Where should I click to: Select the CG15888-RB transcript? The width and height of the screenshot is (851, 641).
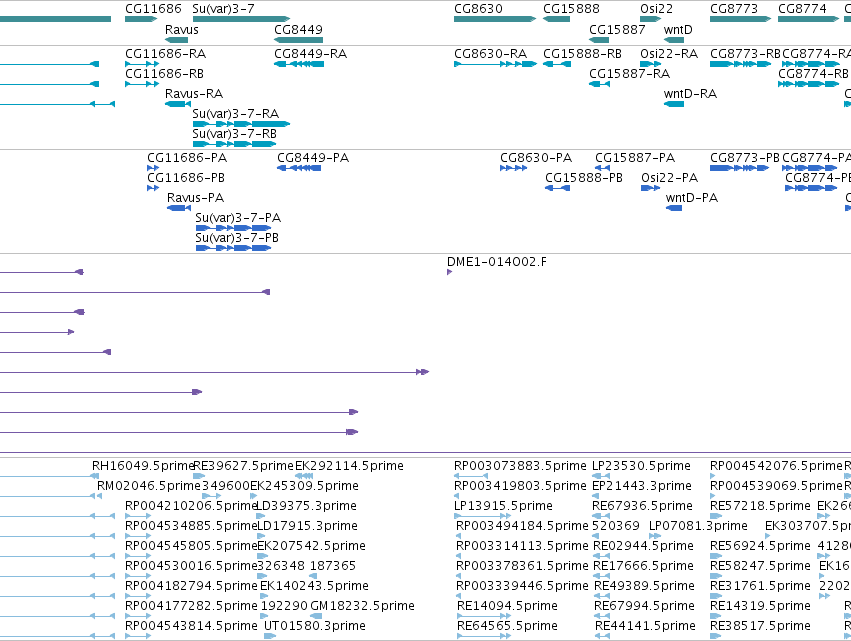557,64
